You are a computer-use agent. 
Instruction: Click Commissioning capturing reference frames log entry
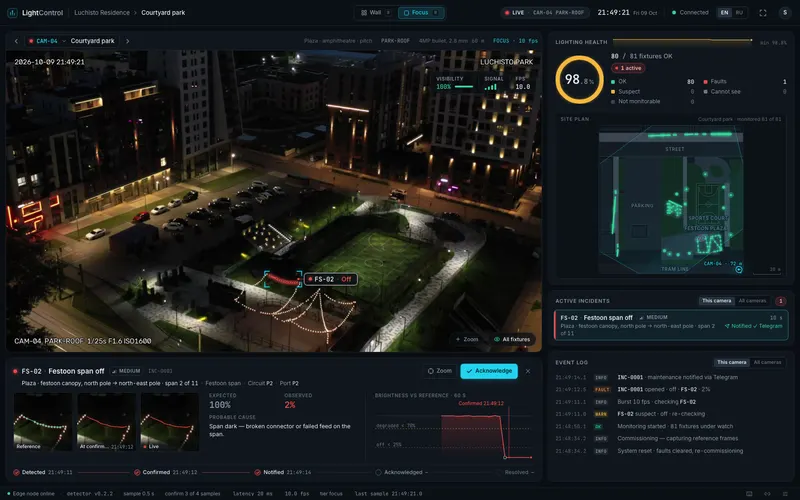[x=671, y=439]
